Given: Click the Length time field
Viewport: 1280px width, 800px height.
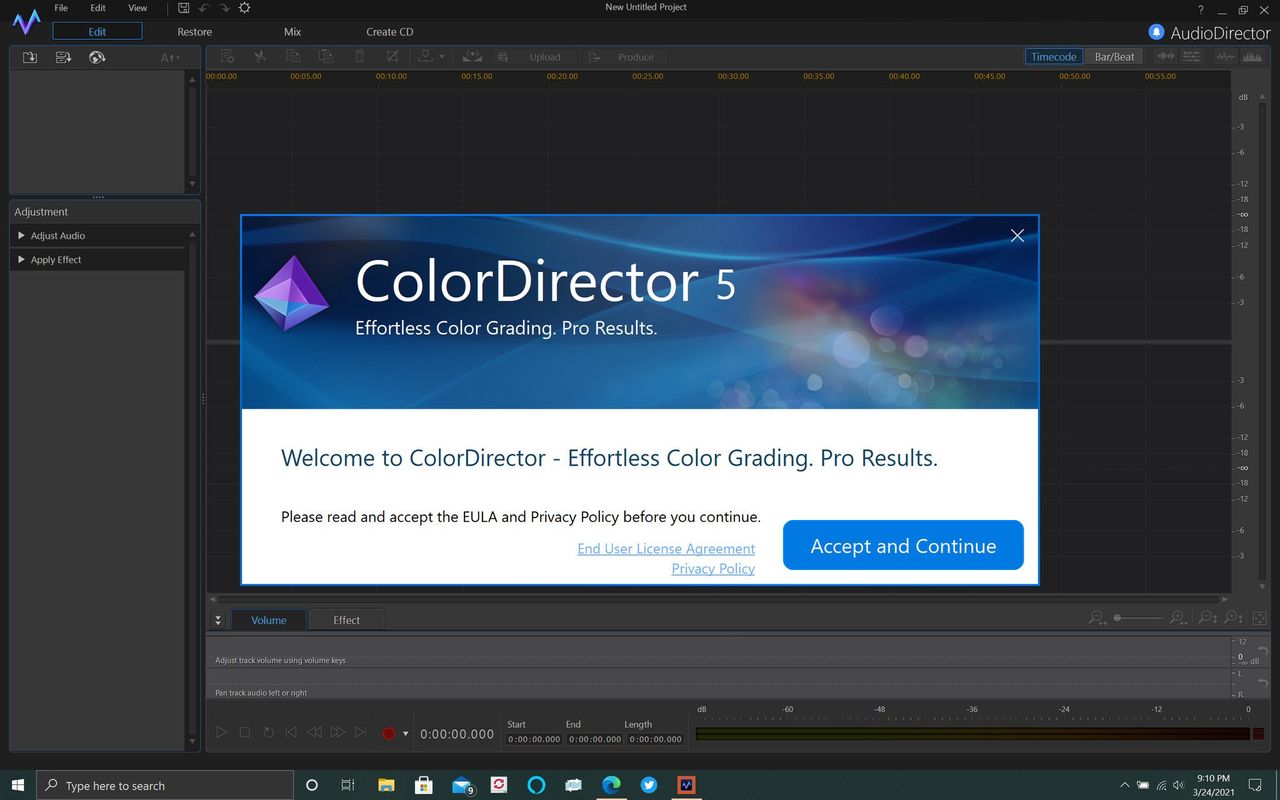Looking at the screenshot, I should pos(655,739).
